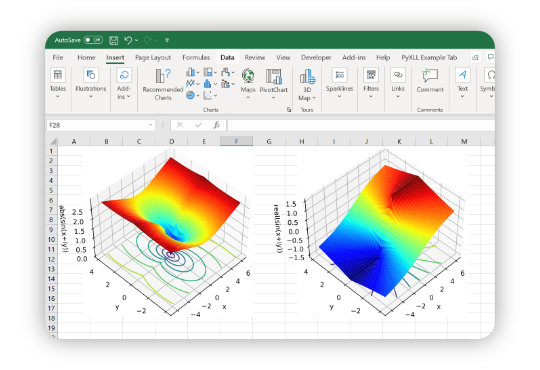
Task: Click the Redo arrow icon
Action: 148,40
